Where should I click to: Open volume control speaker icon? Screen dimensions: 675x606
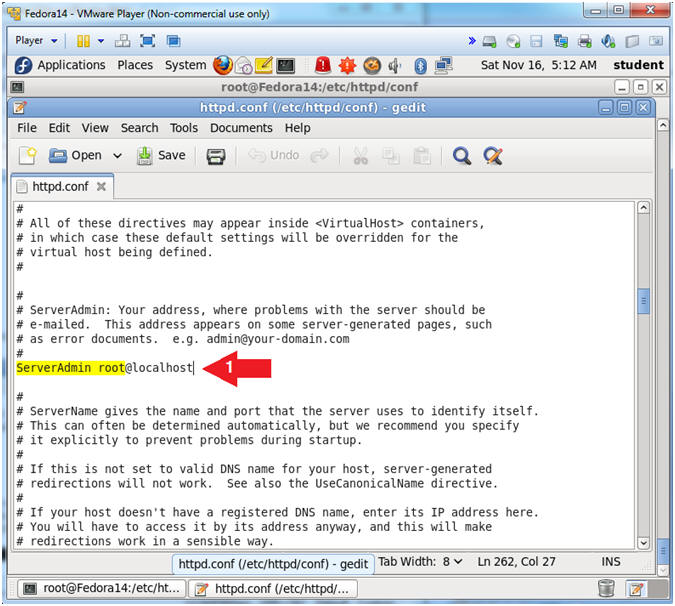click(x=394, y=65)
